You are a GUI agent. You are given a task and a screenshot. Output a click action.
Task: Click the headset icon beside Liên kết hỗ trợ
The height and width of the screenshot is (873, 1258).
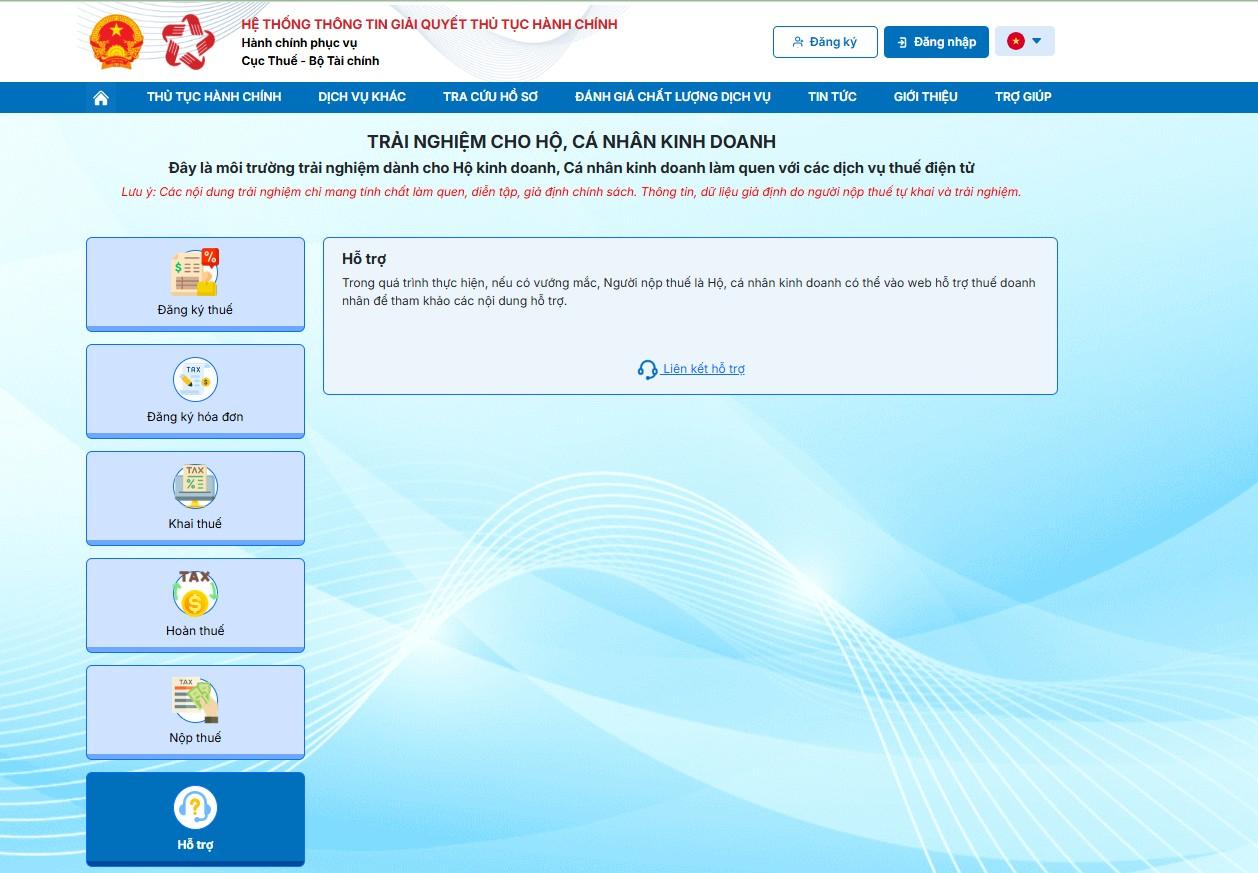point(647,369)
